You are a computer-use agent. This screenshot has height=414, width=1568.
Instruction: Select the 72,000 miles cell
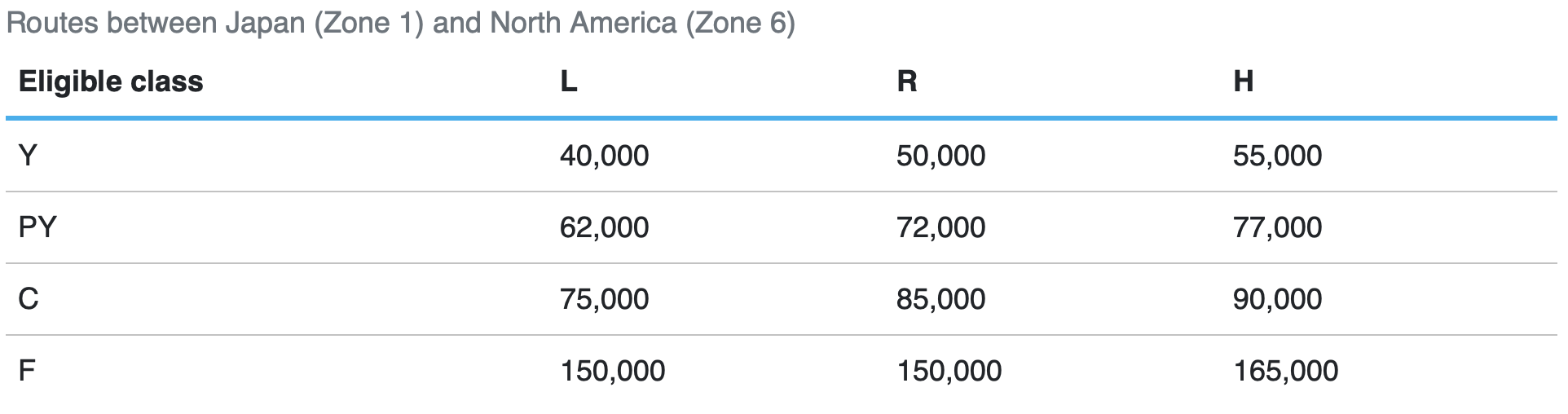tap(940, 227)
